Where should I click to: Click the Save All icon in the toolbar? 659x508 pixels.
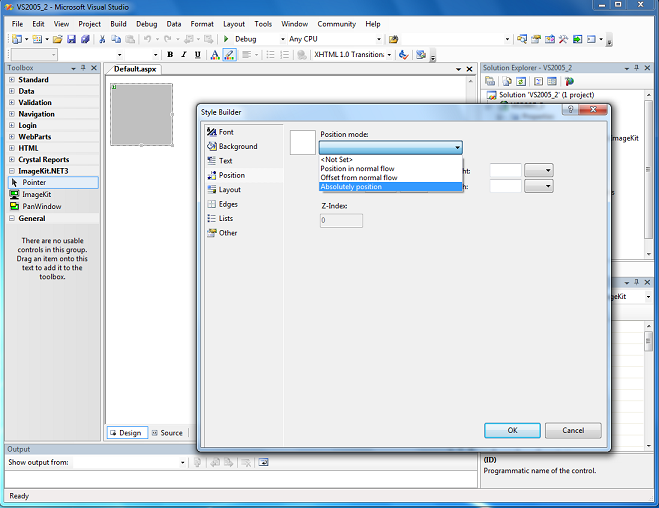pos(85,39)
